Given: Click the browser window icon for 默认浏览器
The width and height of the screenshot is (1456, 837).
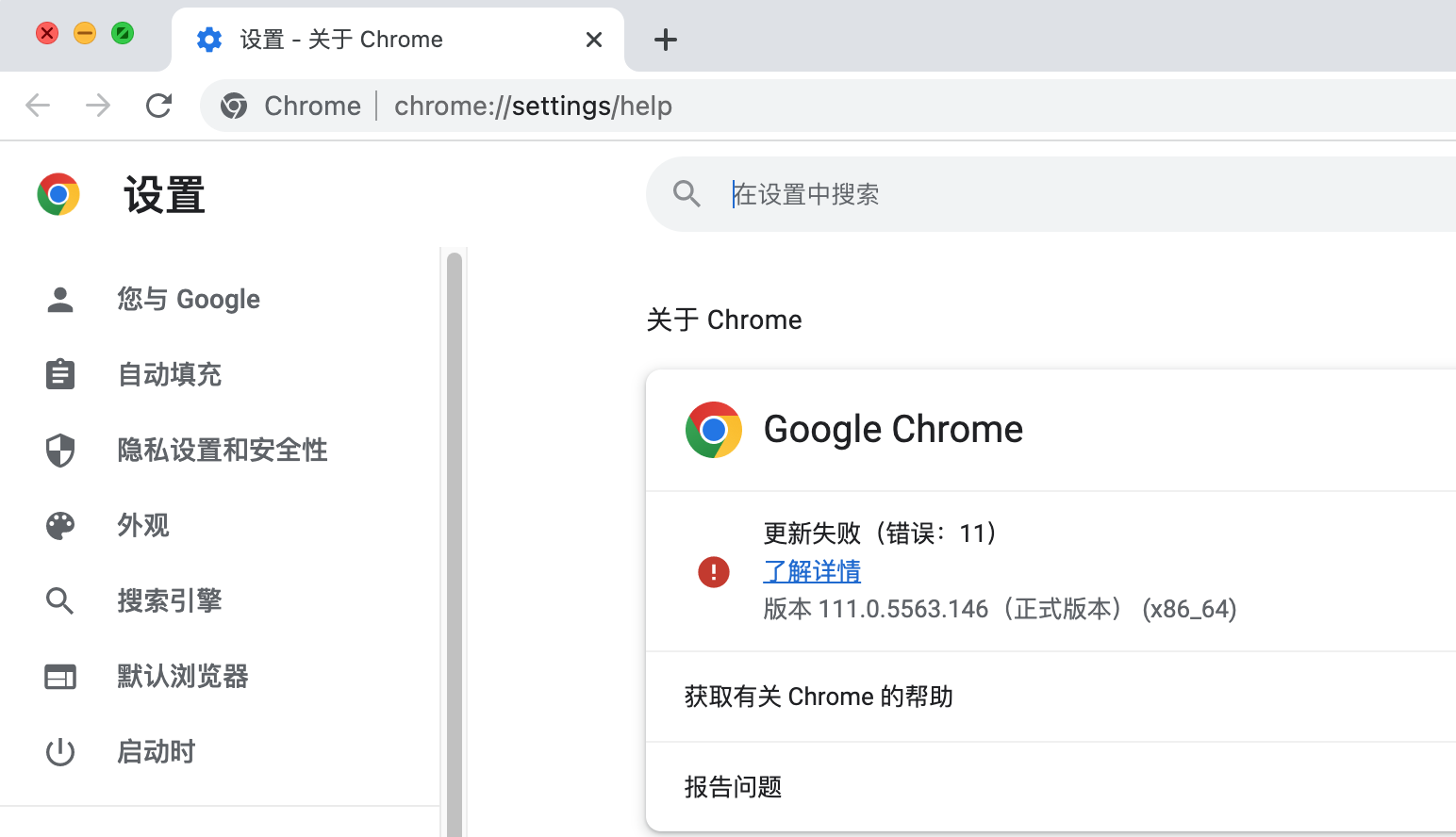Looking at the screenshot, I should [60, 677].
